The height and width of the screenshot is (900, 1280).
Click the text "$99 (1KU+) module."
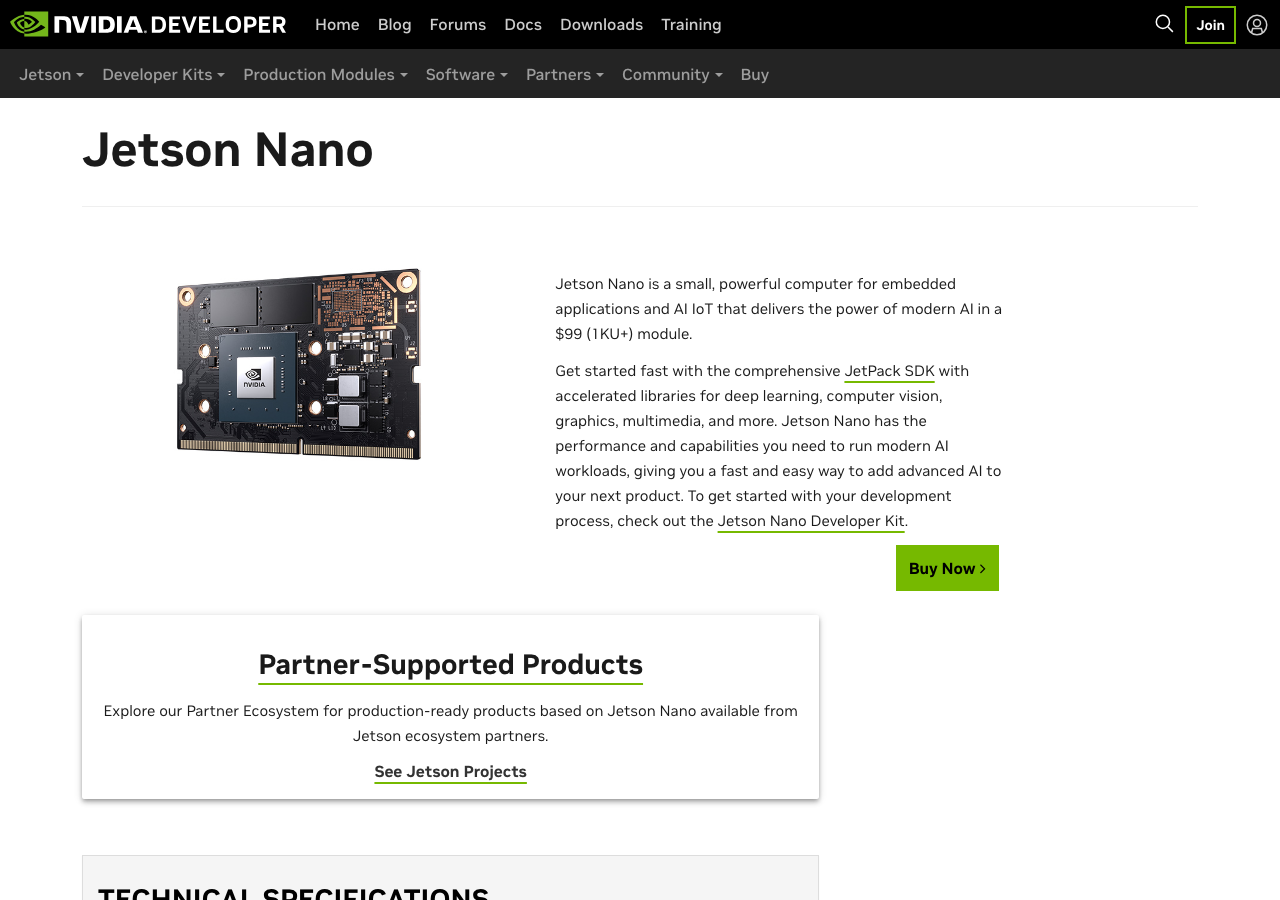coord(624,334)
